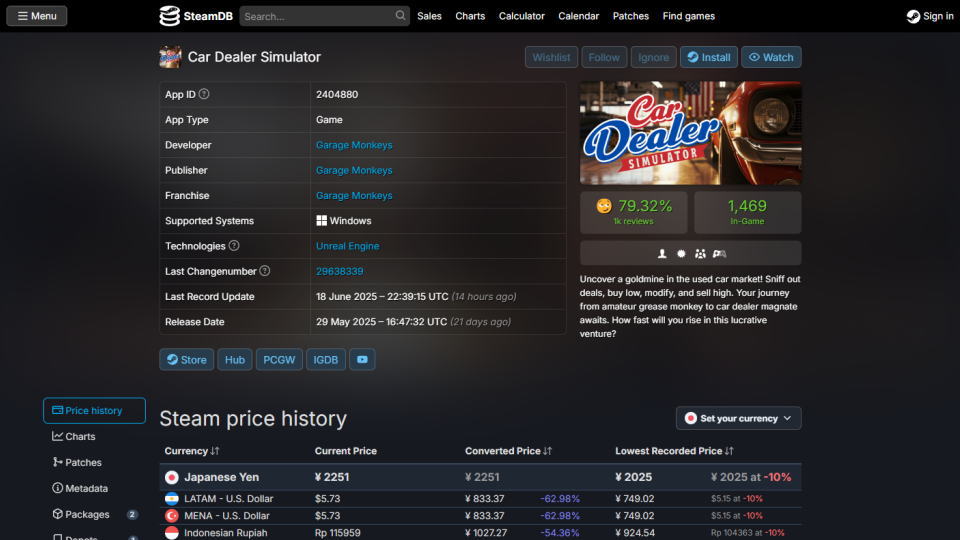The width and height of the screenshot is (960, 540).
Task: Click the Japanese Yen flag icon
Action: (x=171, y=477)
